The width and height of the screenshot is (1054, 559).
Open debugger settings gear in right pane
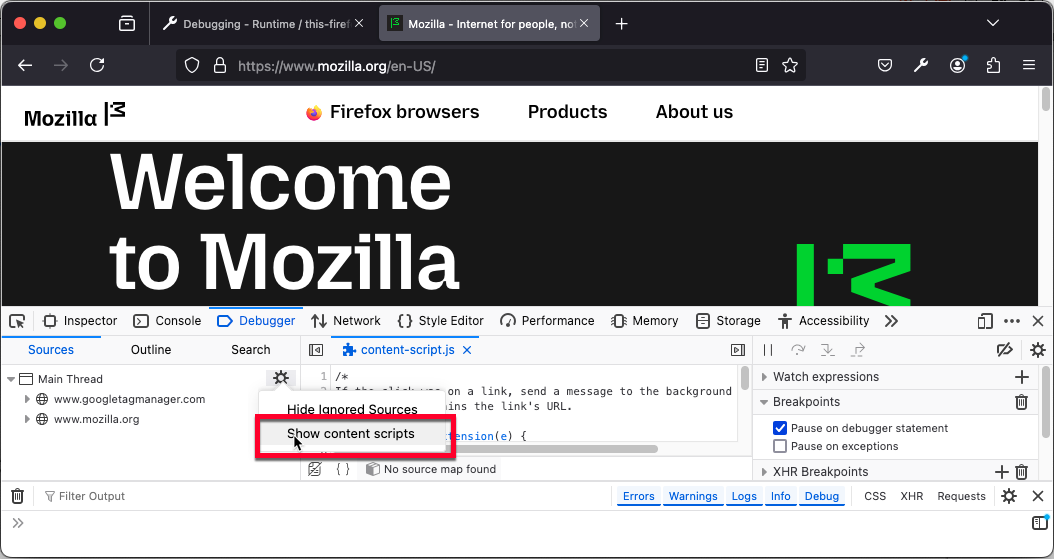coord(1037,350)
